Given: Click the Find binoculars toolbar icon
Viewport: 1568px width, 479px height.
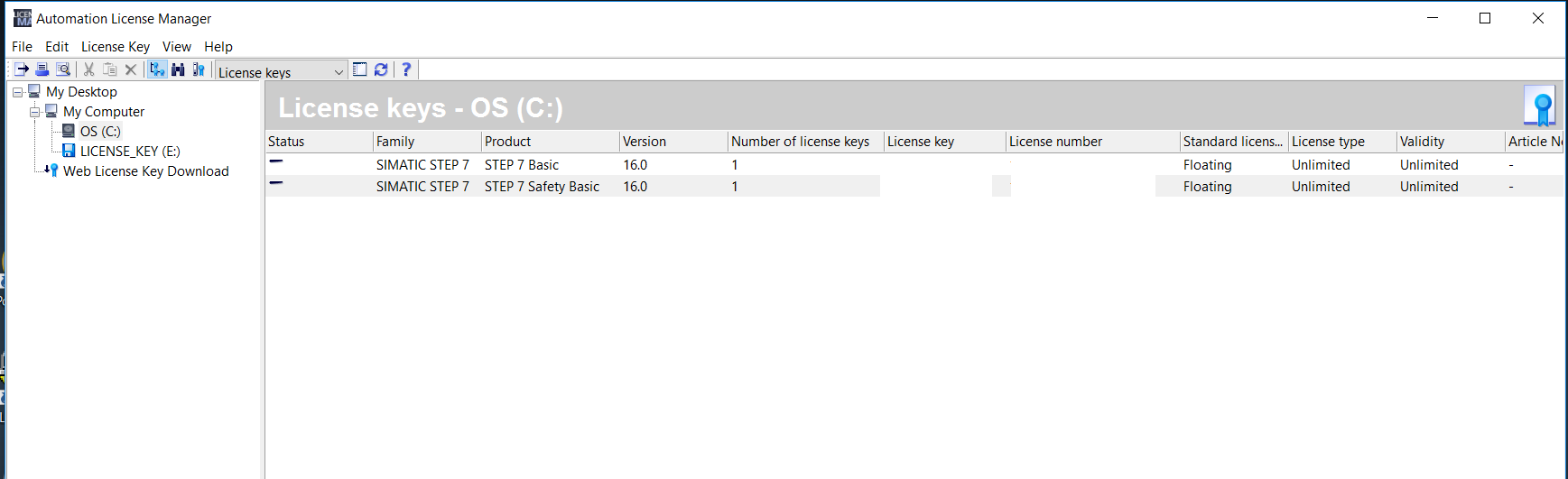Looking at the screenshot, I should point(178,69).
